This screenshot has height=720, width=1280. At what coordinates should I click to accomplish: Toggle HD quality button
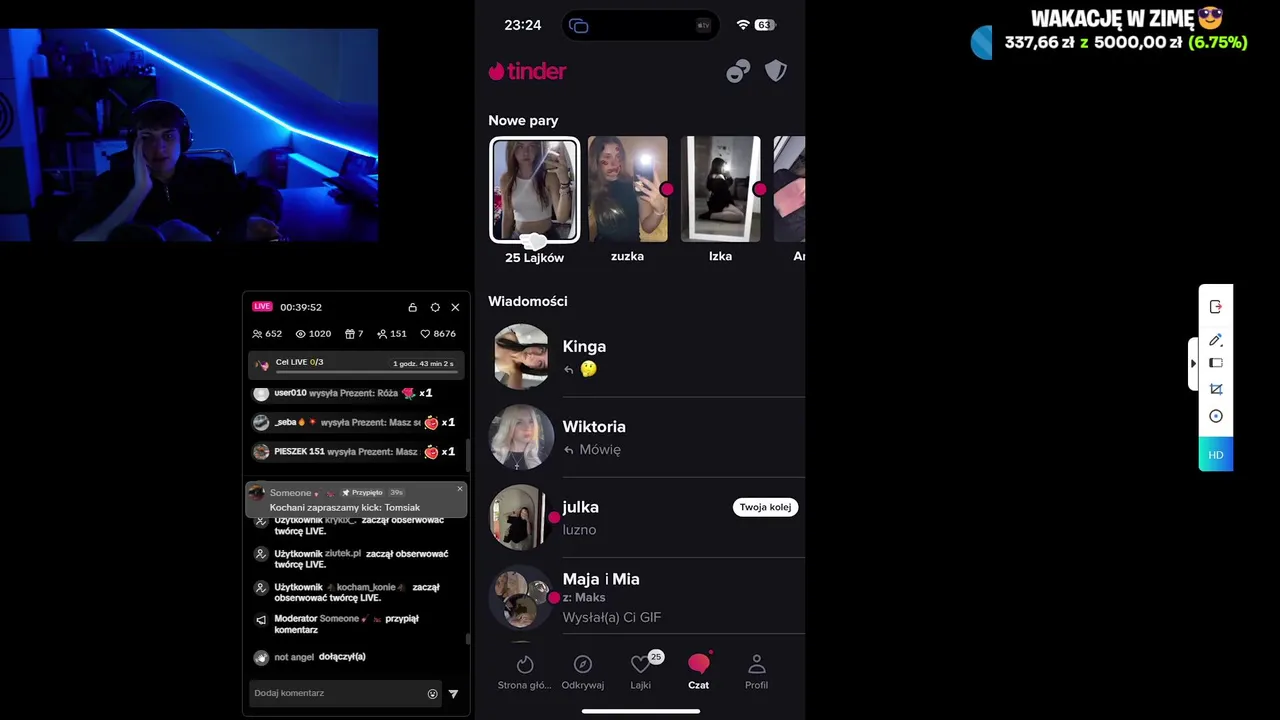[1216, 455]
